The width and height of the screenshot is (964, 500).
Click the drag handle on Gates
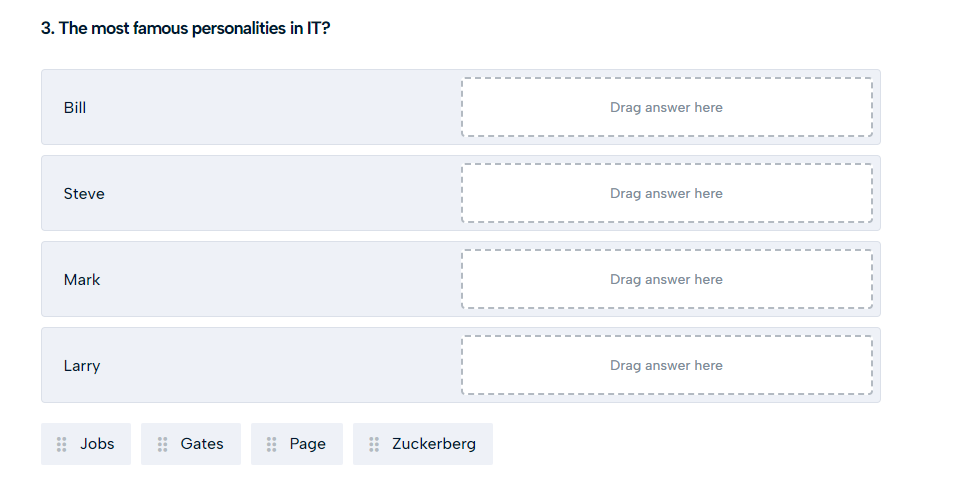(x=162, y=444)
